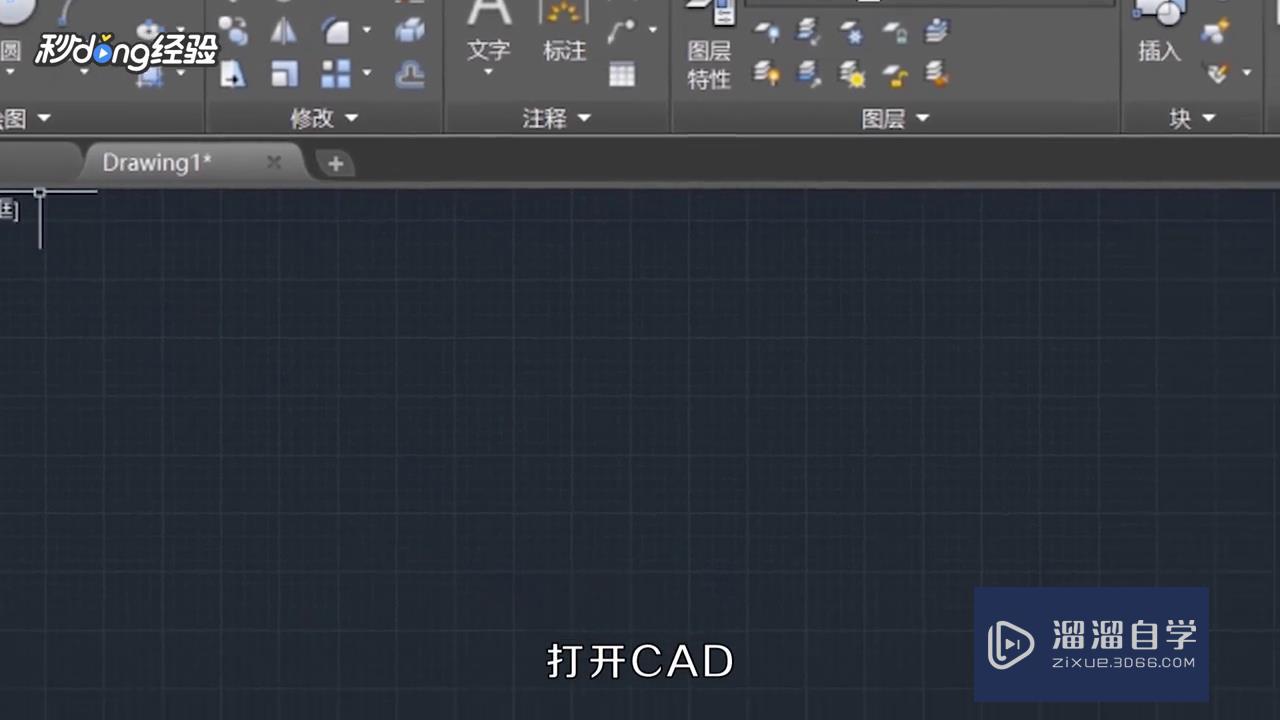Select the Fillet tool
Screen dimensions: 1280x720
click(335, 29)
